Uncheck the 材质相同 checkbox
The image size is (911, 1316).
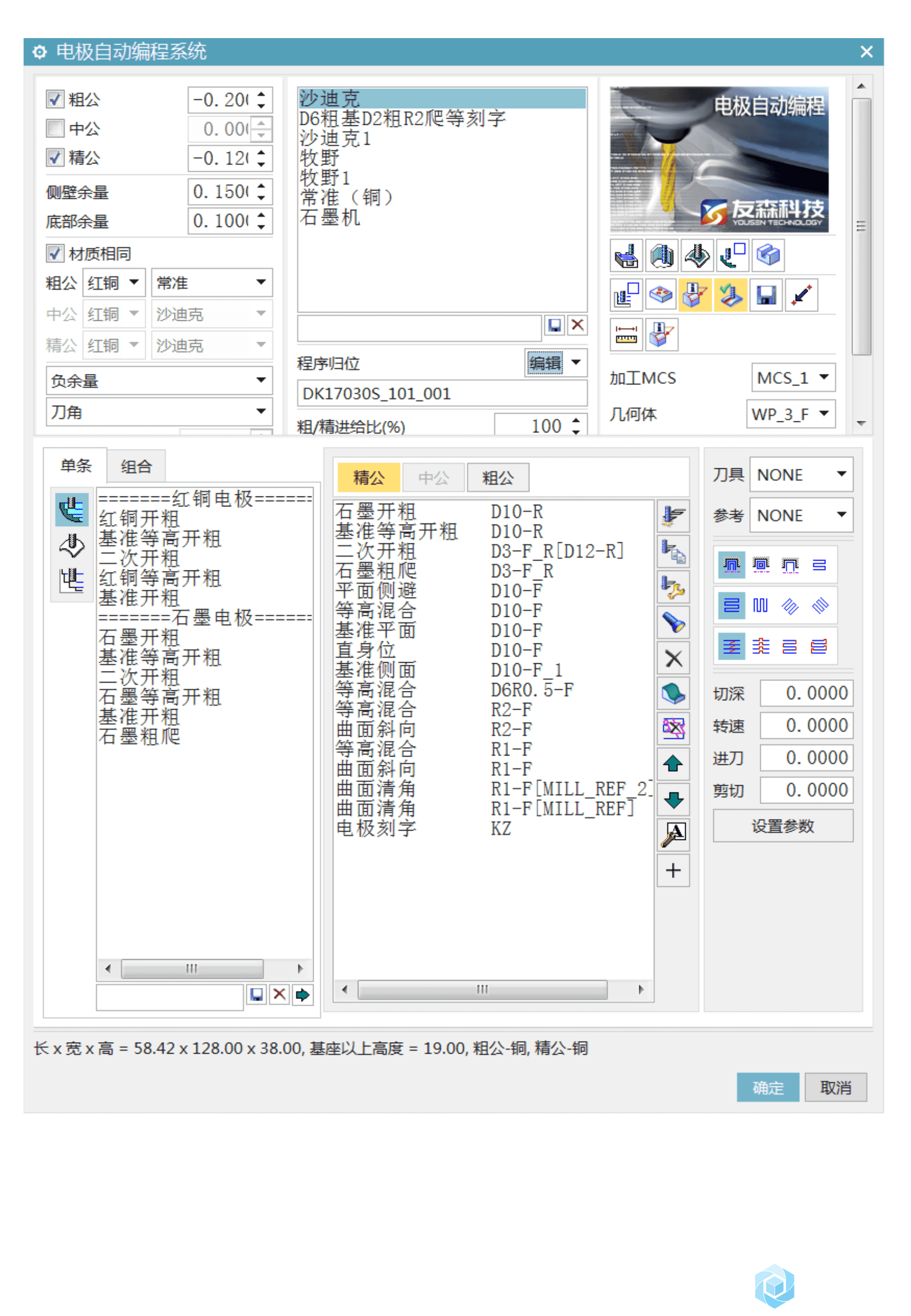coord(55,253)
